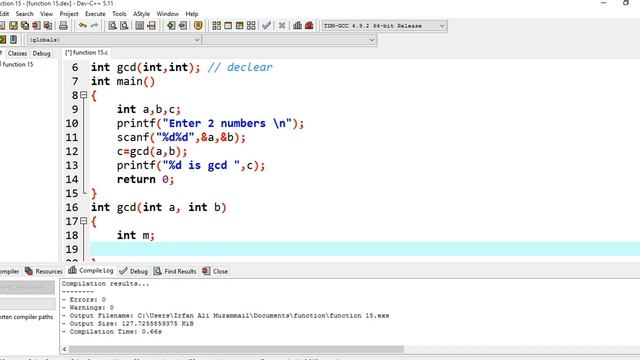
Task: Click the 'return 0;' statement
Action: (145, 180)
